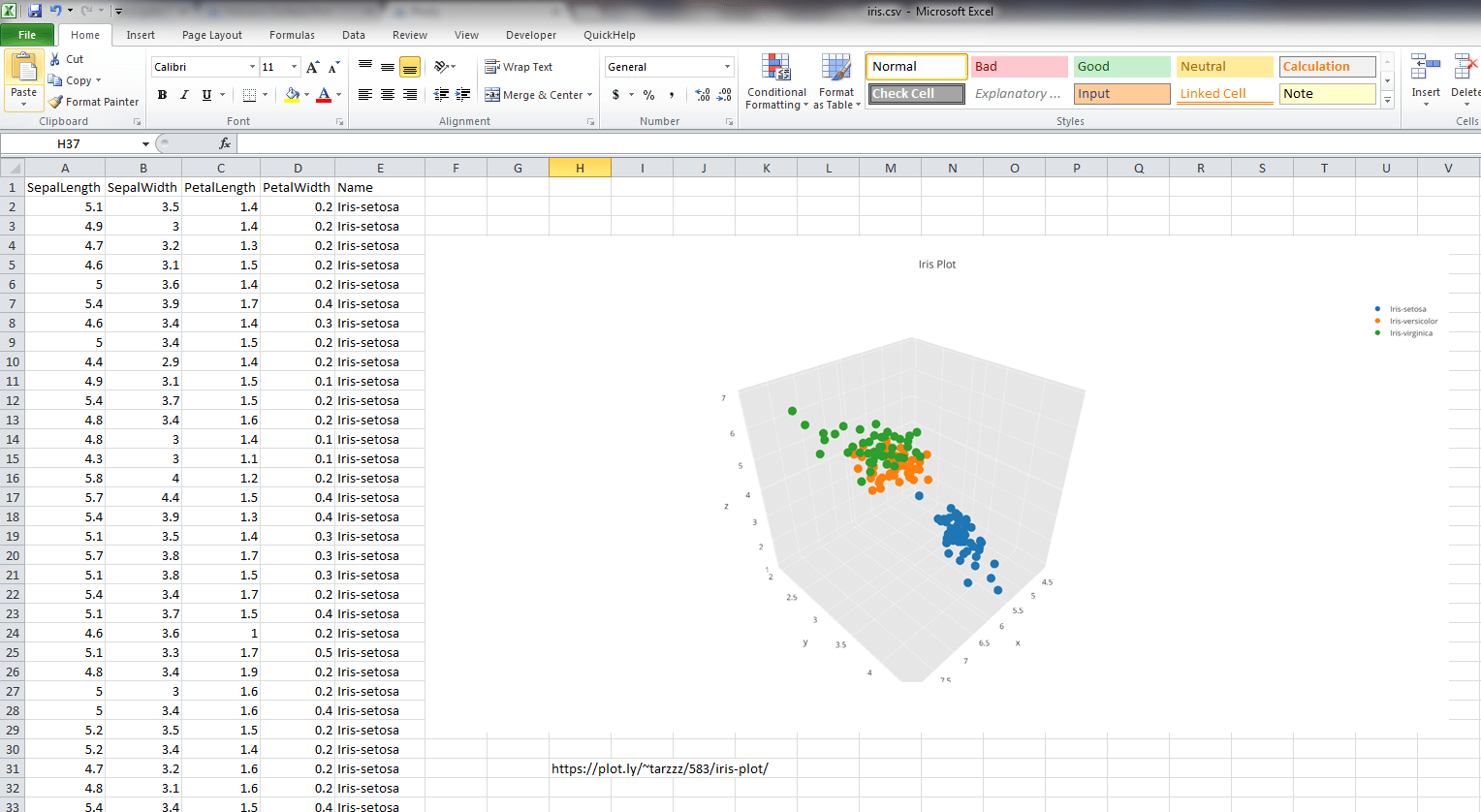Apply the Calculation cell style
Viewport: 1481px width, 812px height.
tap(1327, 67)
